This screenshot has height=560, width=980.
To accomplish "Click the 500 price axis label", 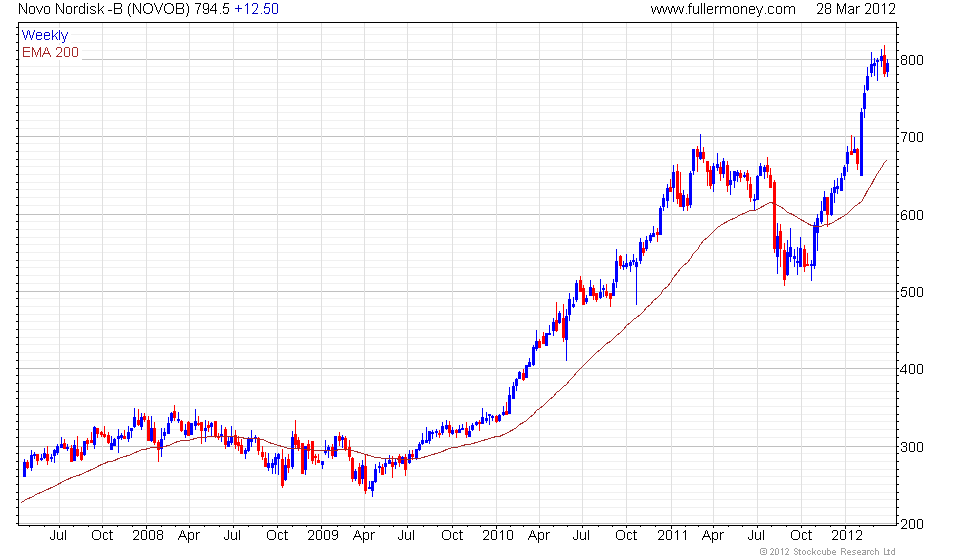I will 911,292.
